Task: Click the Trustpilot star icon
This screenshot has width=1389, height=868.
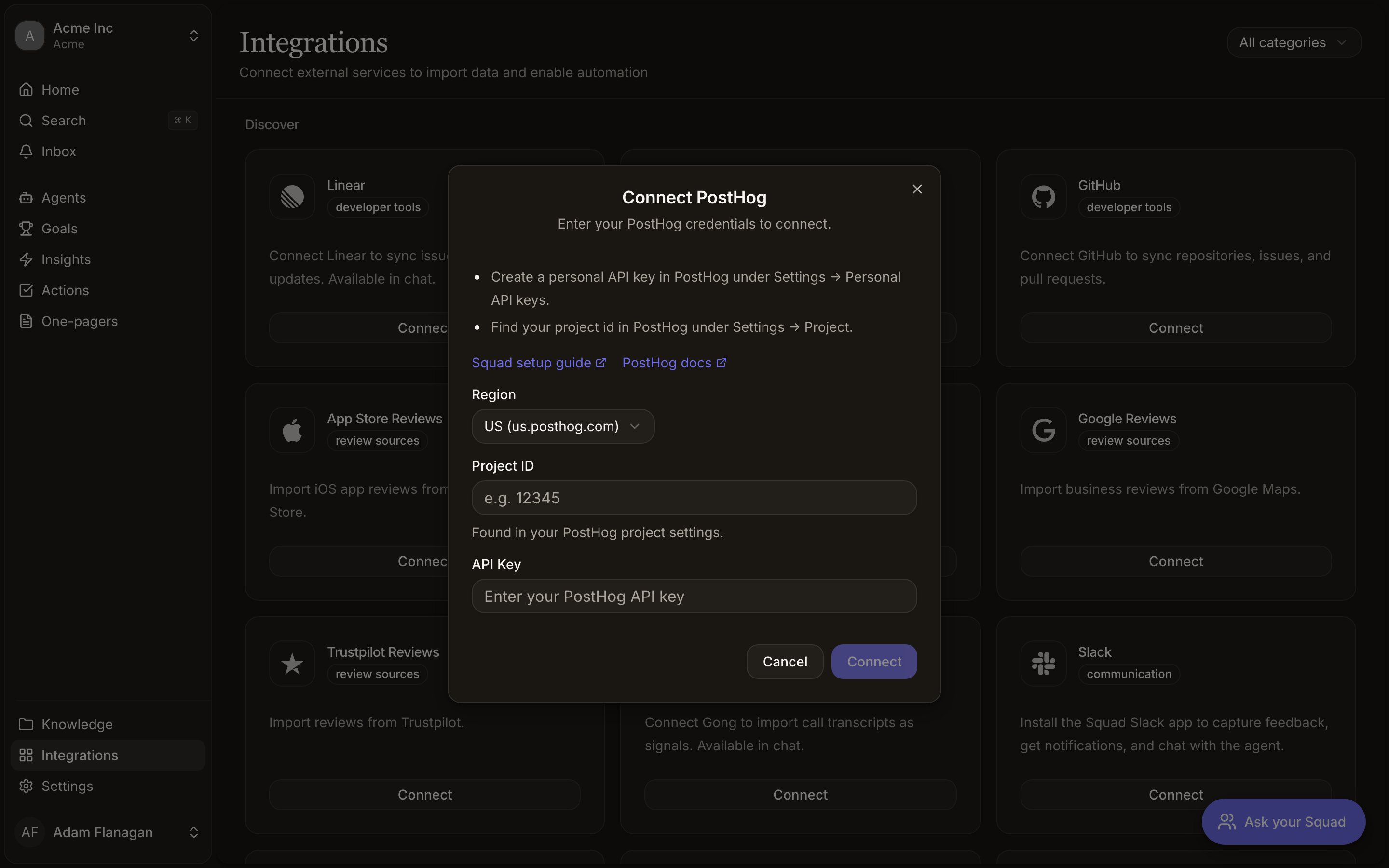Action: coord(292,664)
